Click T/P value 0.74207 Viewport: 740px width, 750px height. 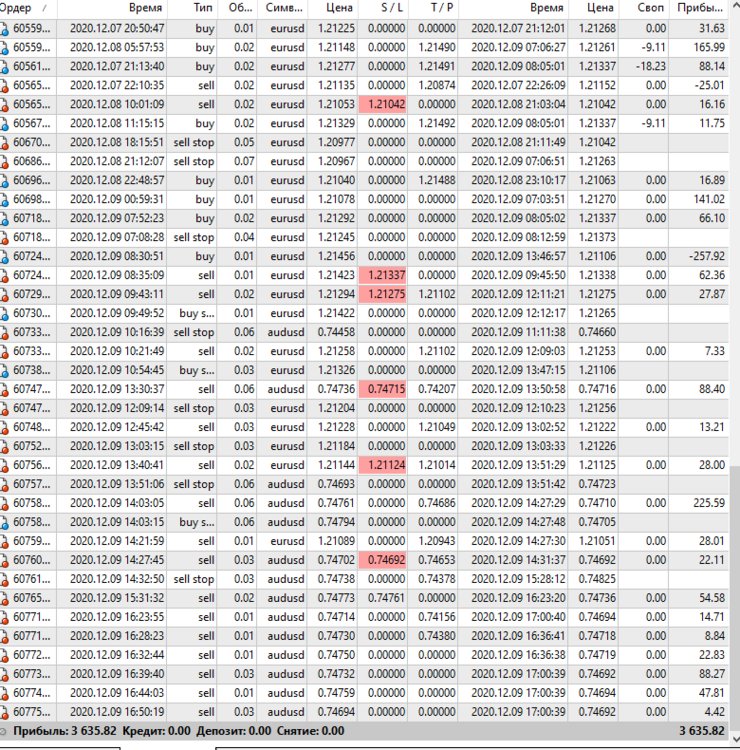(x=437, y=389)
